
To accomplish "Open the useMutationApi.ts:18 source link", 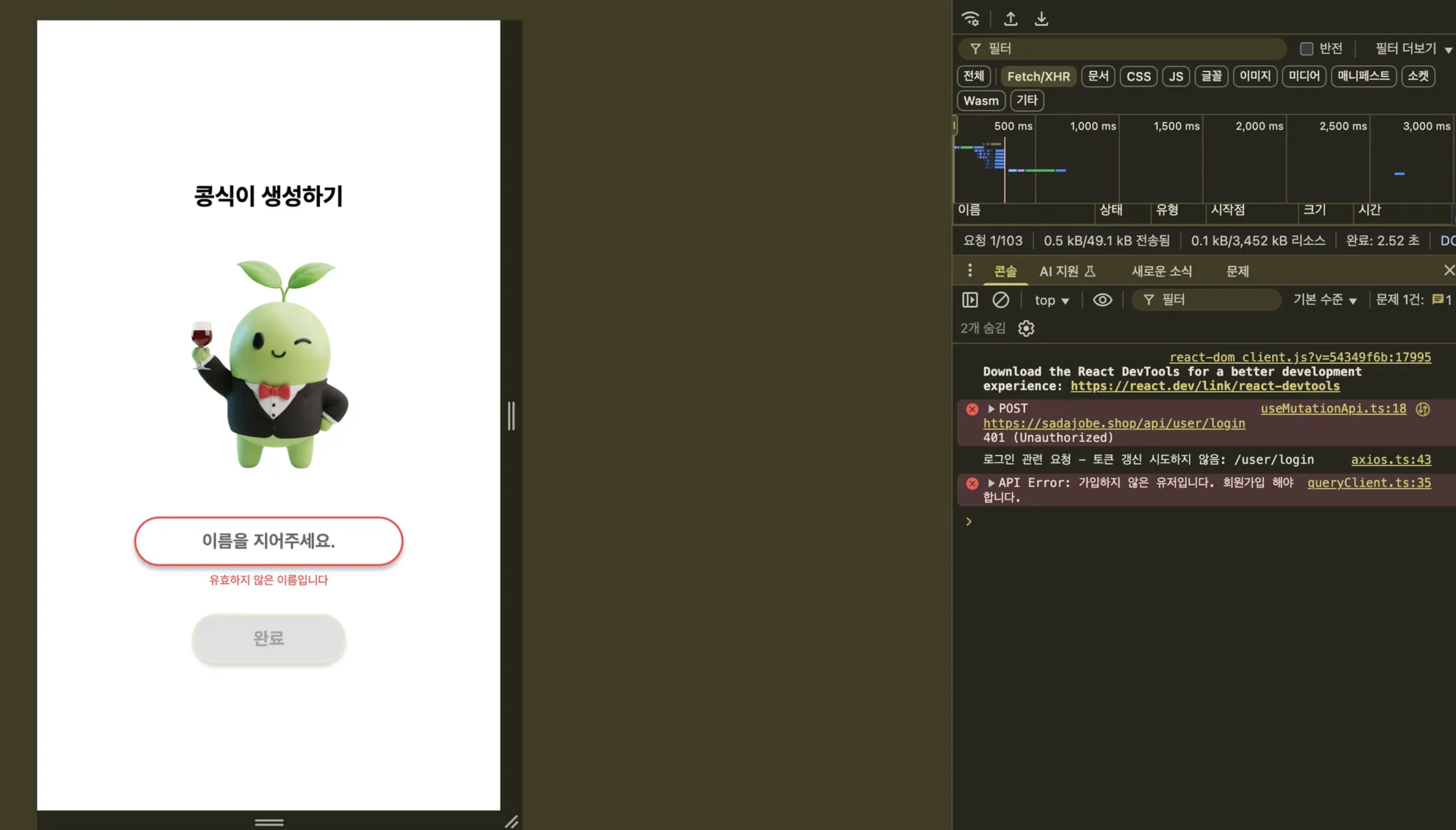I will 1333,408.
